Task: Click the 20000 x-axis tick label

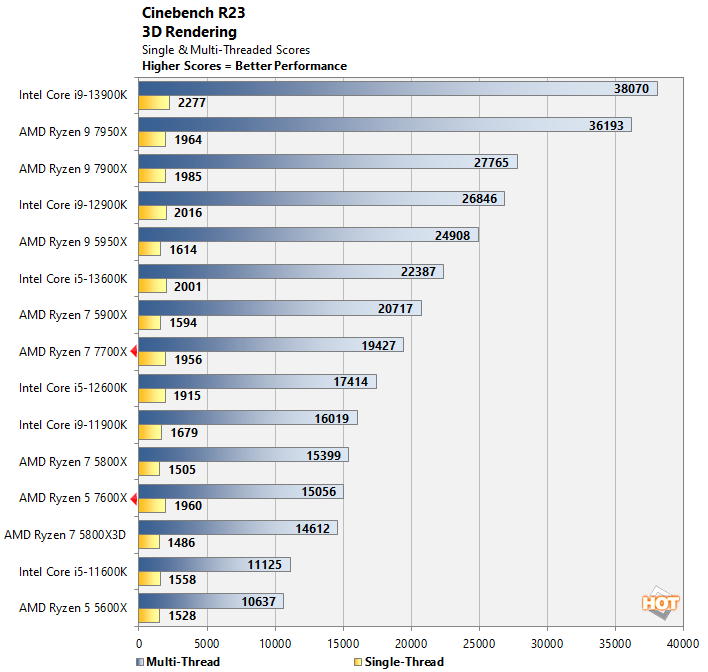Action: tap(411, 644)
